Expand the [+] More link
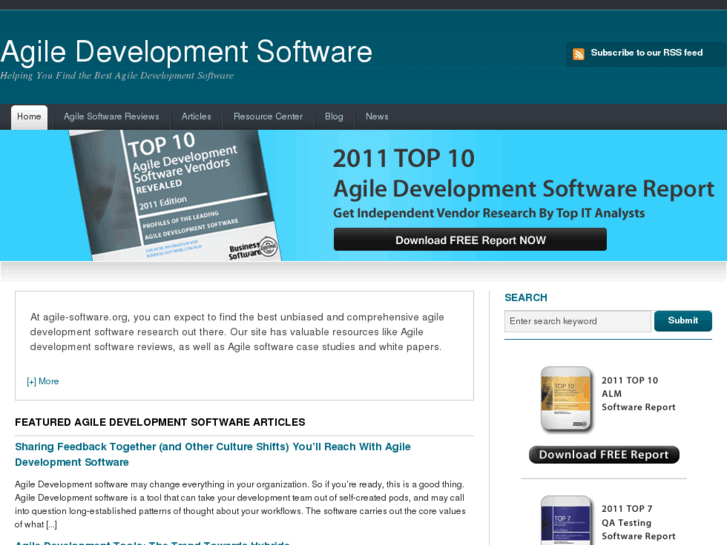 point(43,381)
